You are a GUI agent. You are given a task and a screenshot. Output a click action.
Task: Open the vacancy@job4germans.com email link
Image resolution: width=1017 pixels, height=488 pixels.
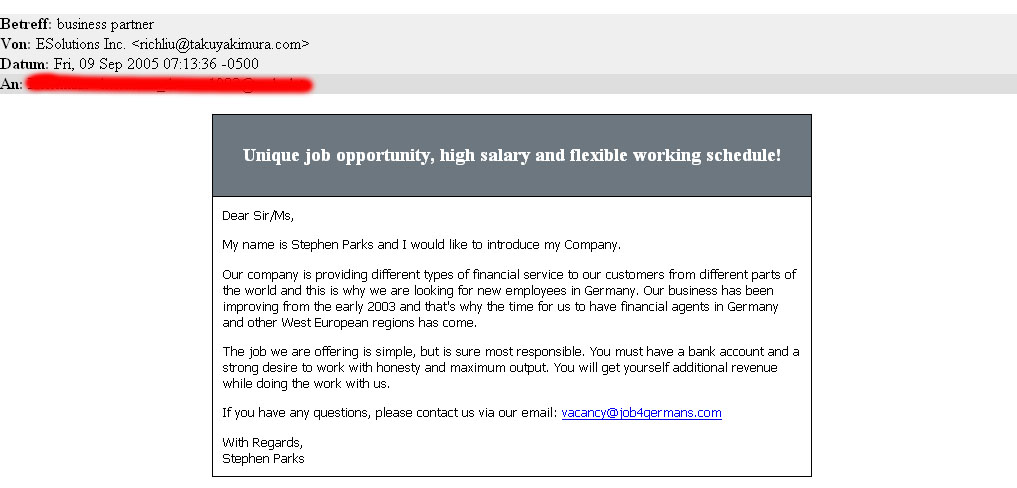tap(641, 413)
